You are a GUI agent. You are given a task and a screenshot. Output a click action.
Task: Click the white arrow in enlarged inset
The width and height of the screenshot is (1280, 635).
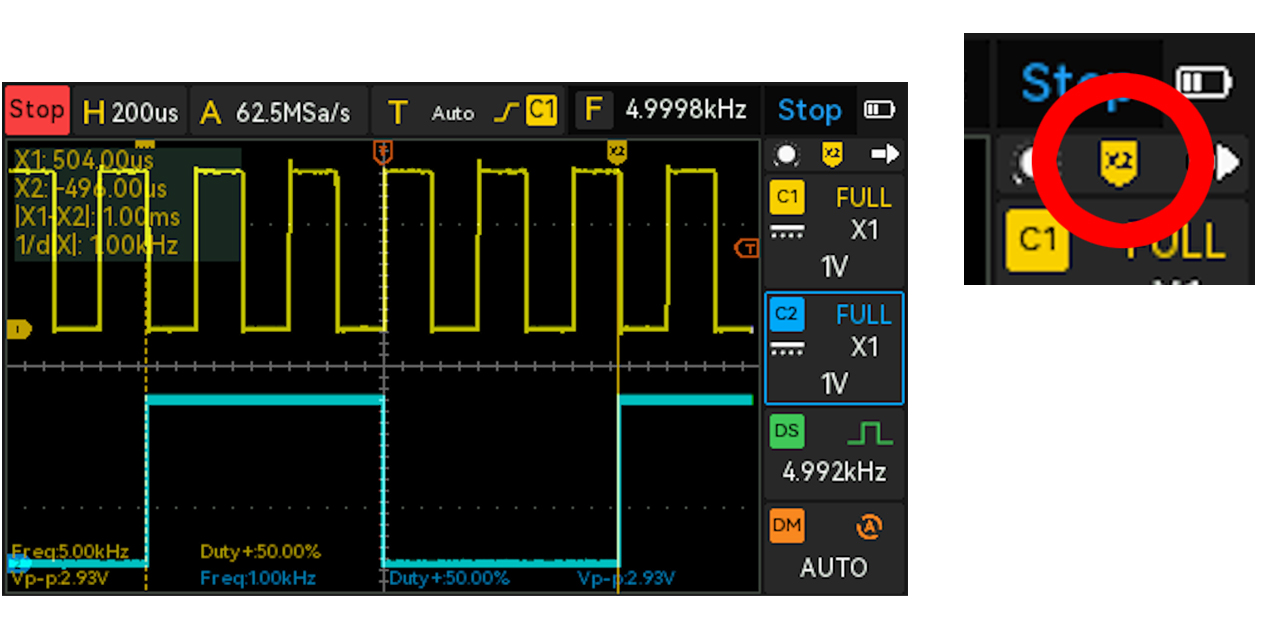click(1228, 163)
